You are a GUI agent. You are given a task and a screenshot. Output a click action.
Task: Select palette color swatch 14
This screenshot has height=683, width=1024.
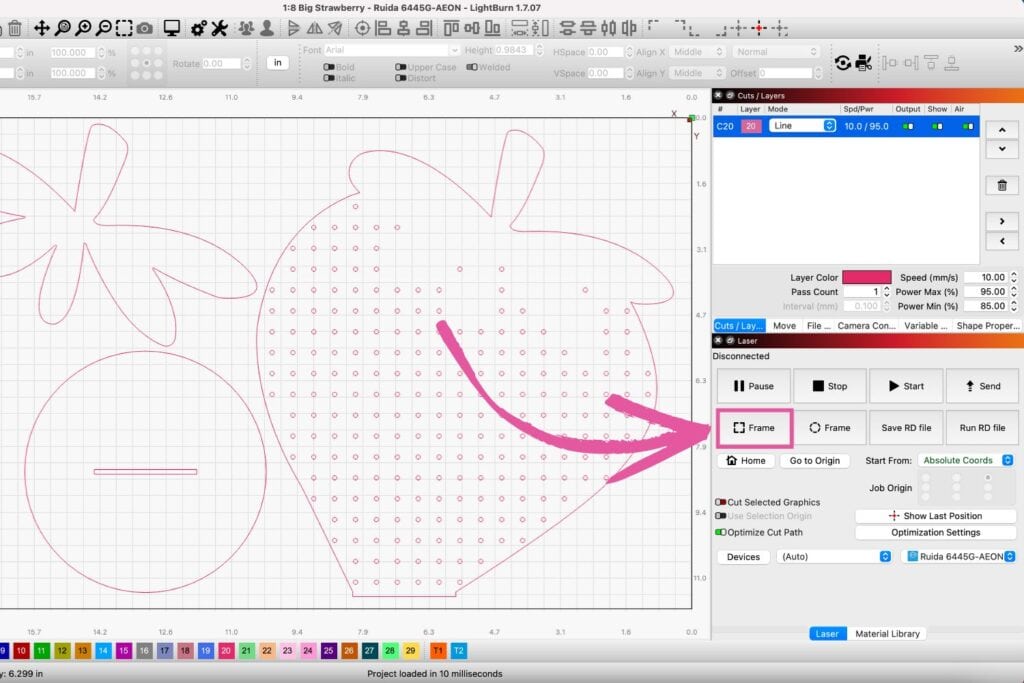pos(103,650)
